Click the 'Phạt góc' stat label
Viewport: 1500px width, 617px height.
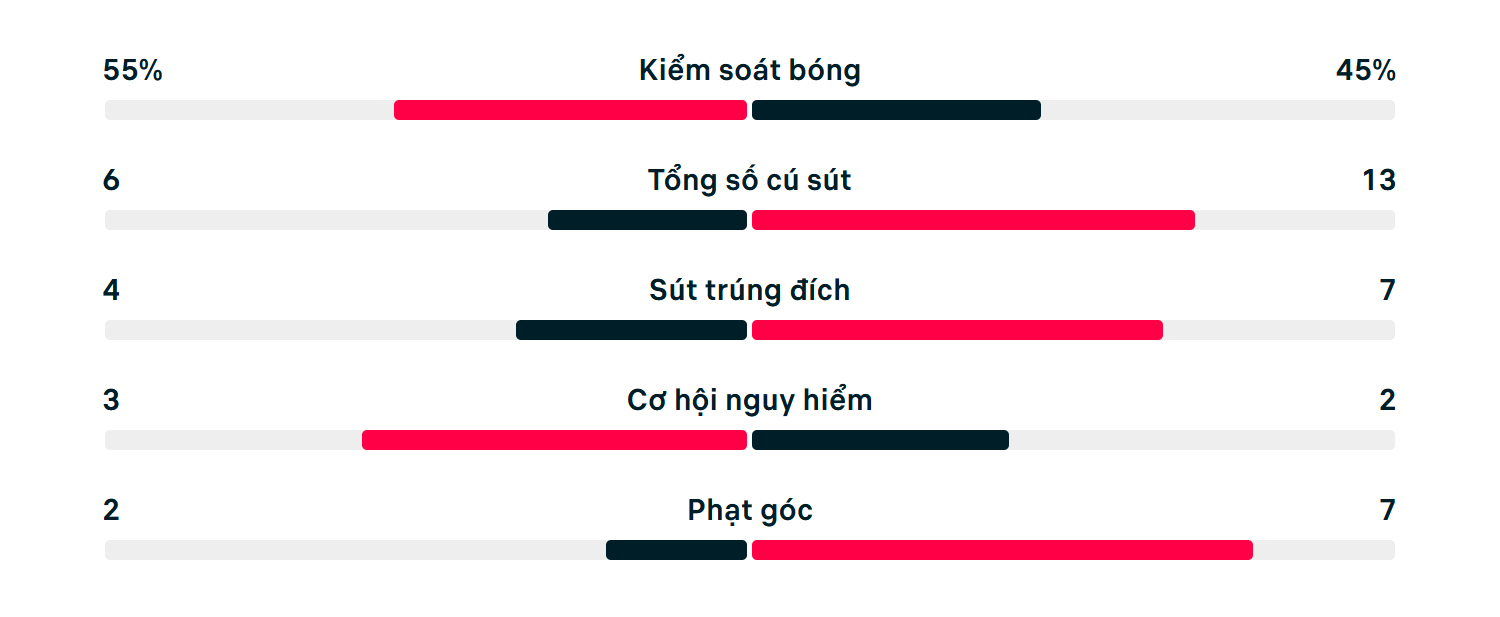click(x=750, y=511)
